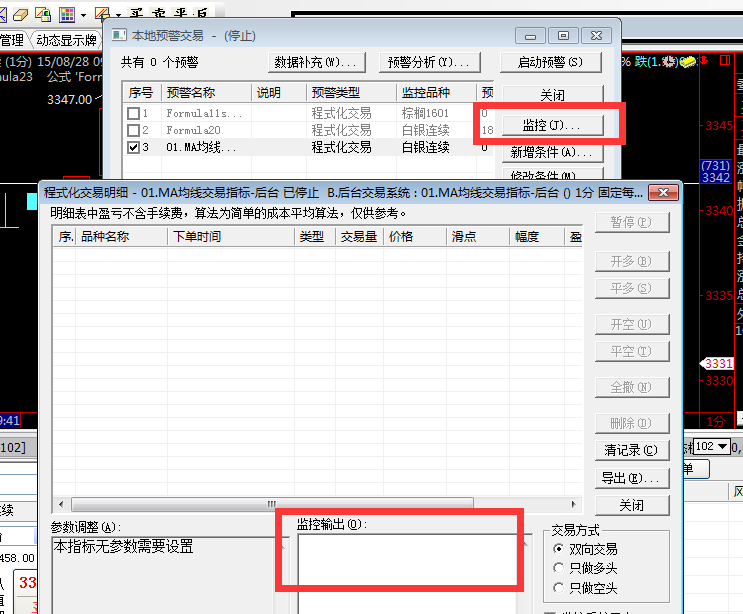Click the pencil drawing tool icon
This screenshot has width=743, height=614.
click(101, 14)
